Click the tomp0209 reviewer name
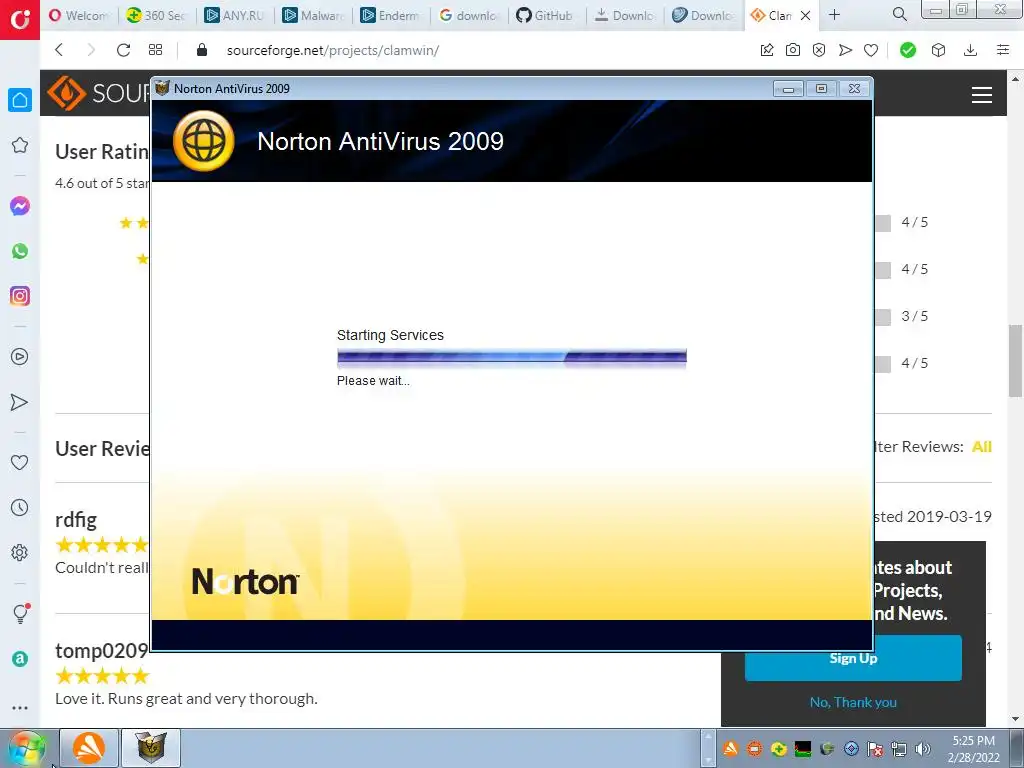The height and width of the screenshot is (768, 1024). tap(101, 650)
